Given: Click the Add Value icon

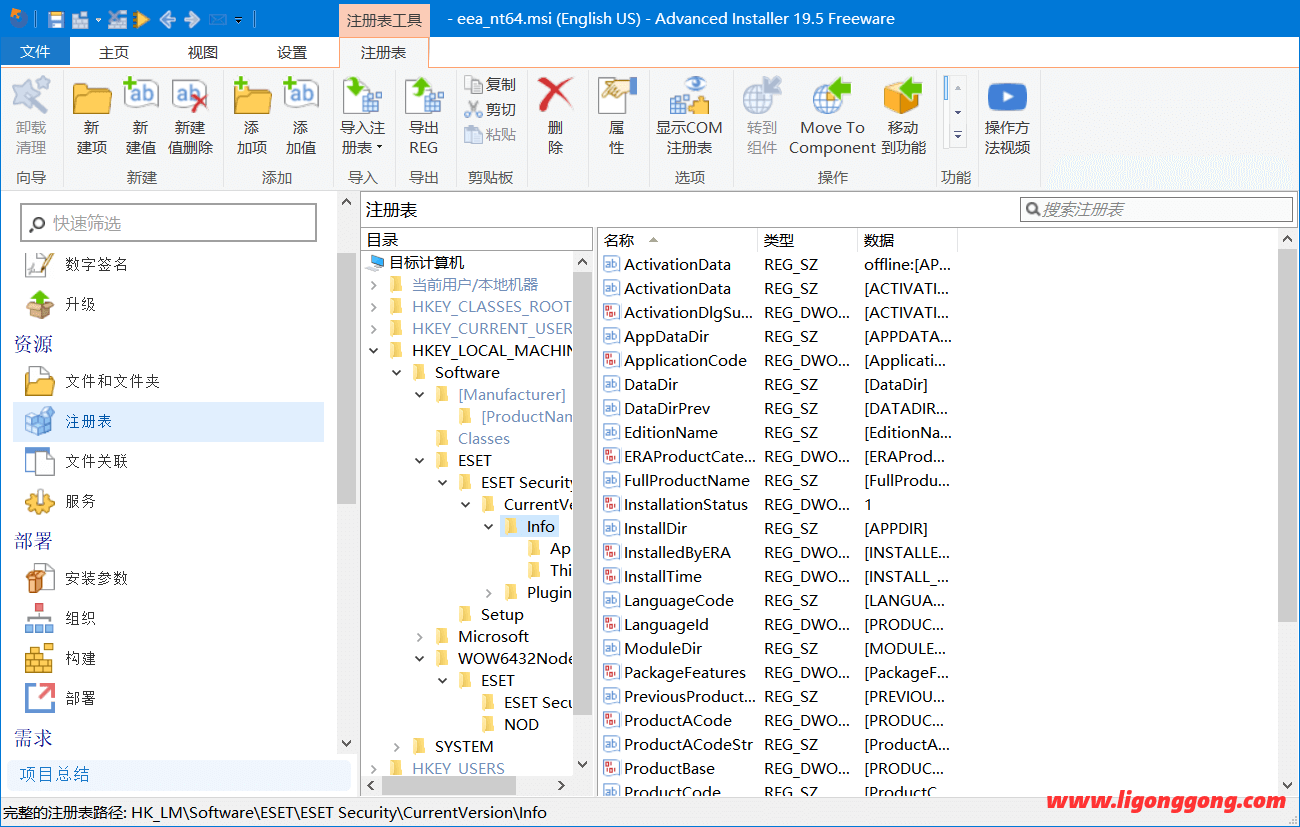Looking at the screenshot, I should coord(300,96).
